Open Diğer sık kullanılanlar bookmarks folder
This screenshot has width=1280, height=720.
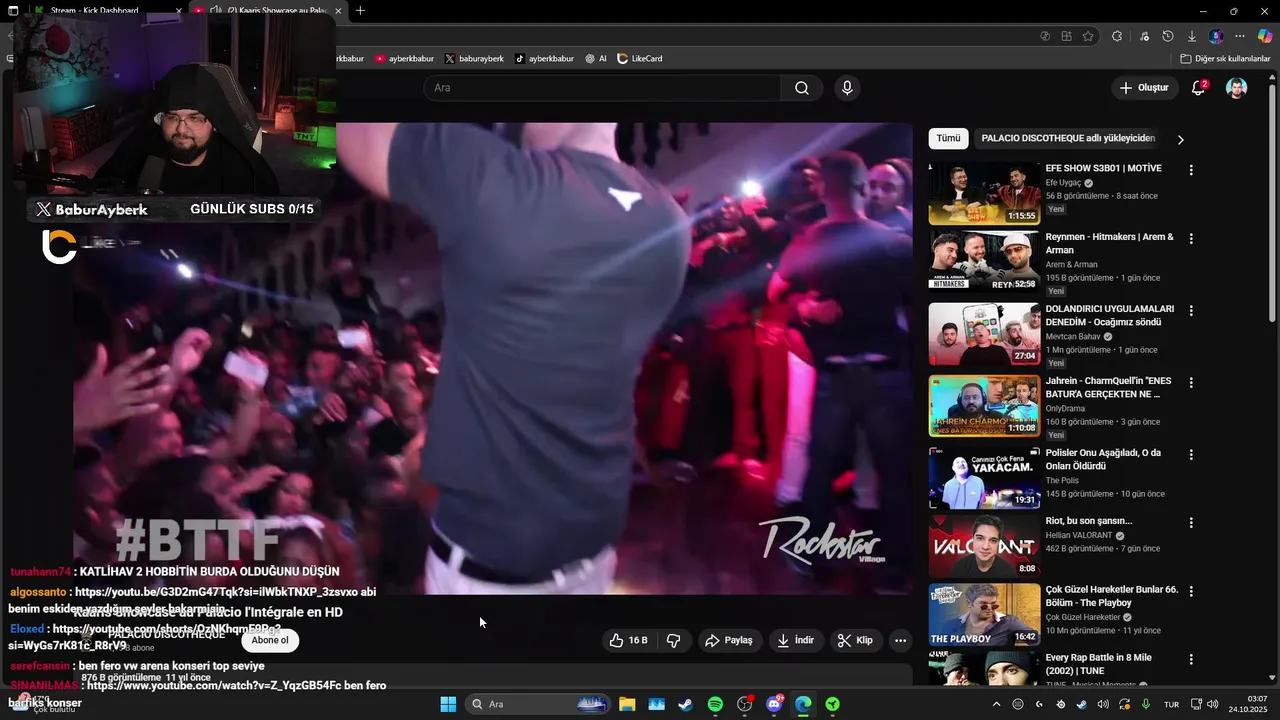(1225, 59)
